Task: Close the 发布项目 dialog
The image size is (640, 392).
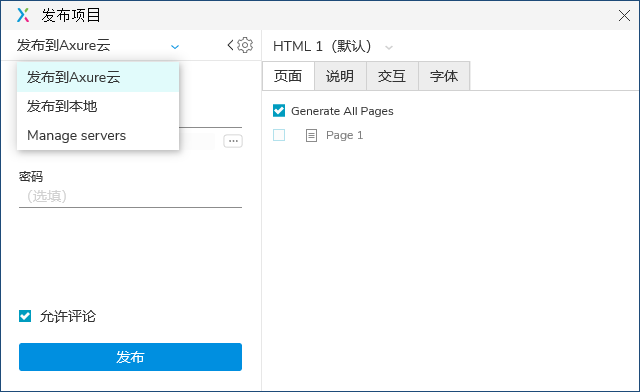Action: 624,16
